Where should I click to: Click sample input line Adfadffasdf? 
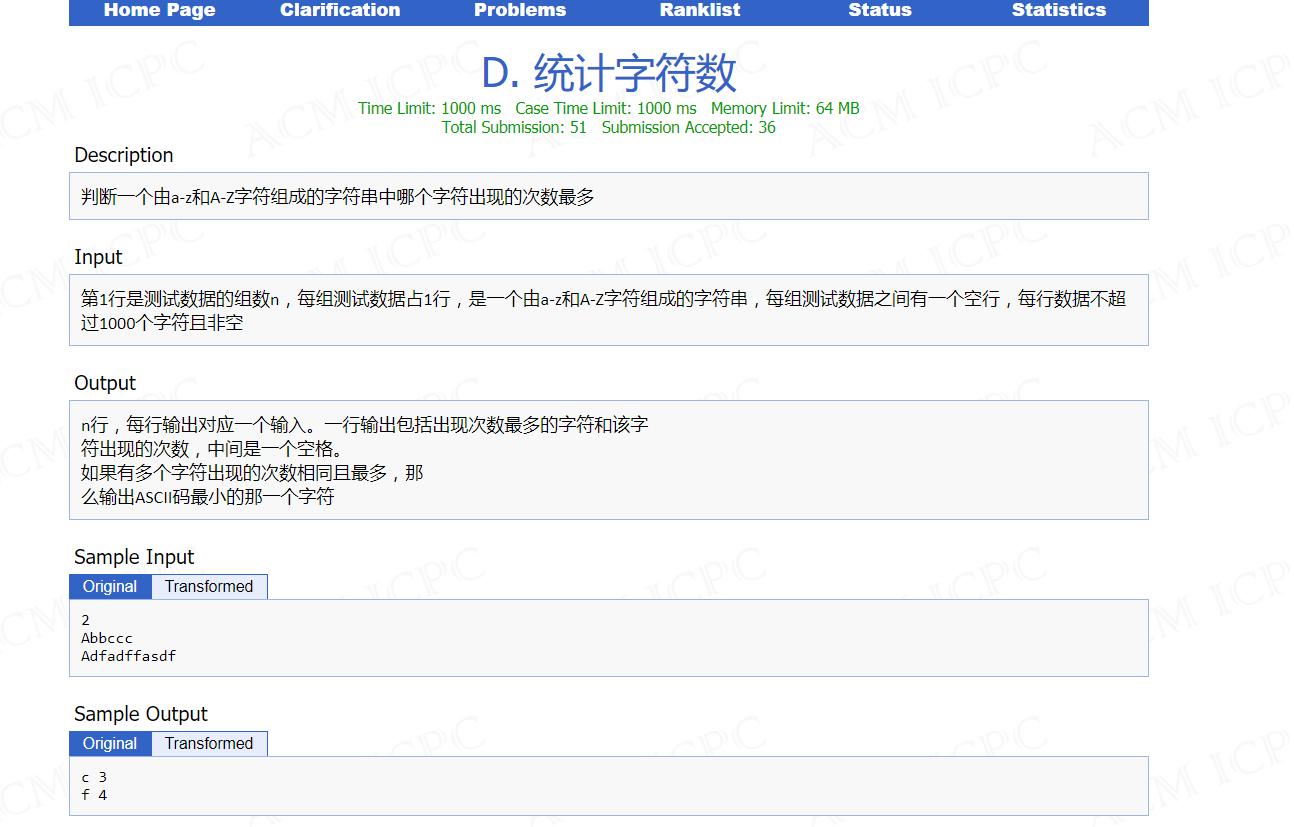129,656
